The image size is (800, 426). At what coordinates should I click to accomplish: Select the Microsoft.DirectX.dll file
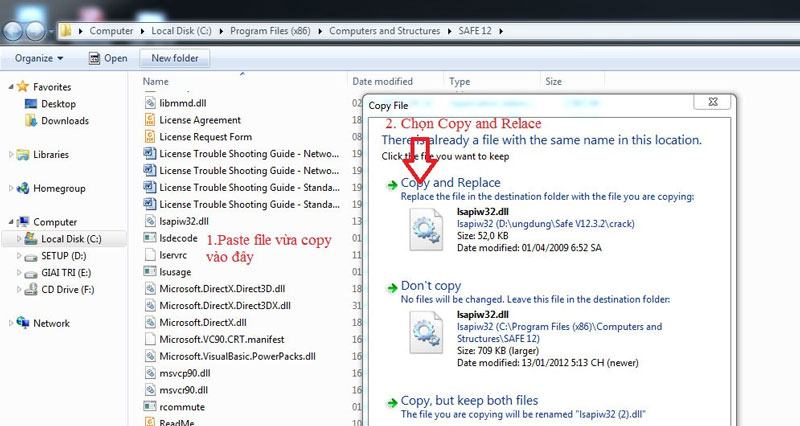tap(203, 322)
